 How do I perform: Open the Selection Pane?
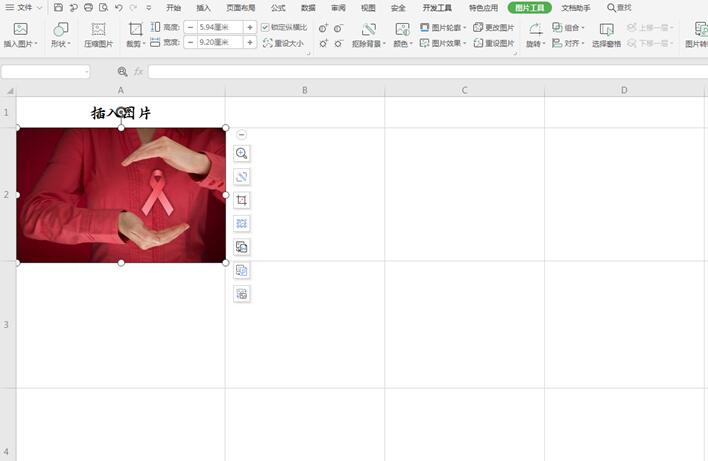[606, 35]
